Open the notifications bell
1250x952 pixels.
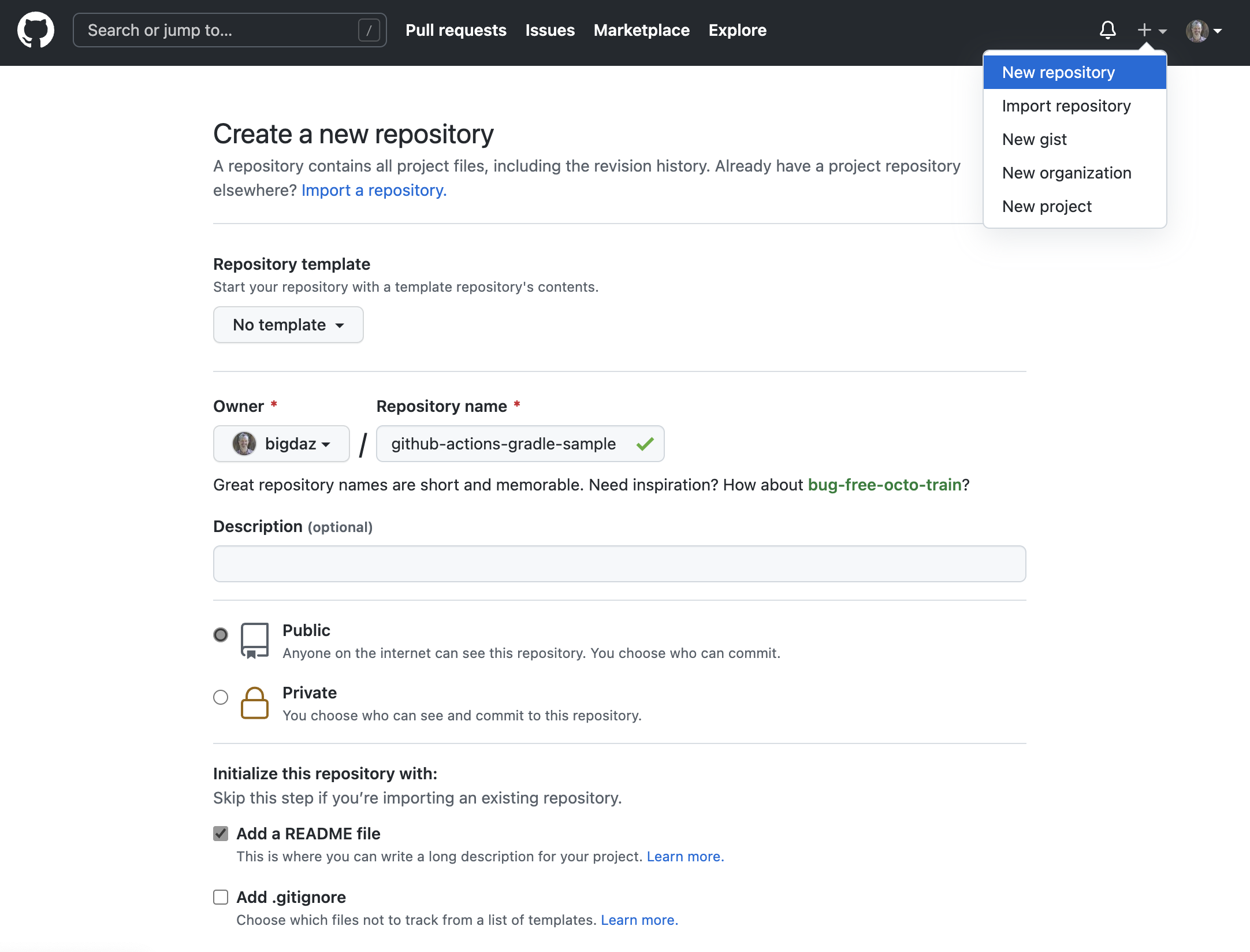1107,30
